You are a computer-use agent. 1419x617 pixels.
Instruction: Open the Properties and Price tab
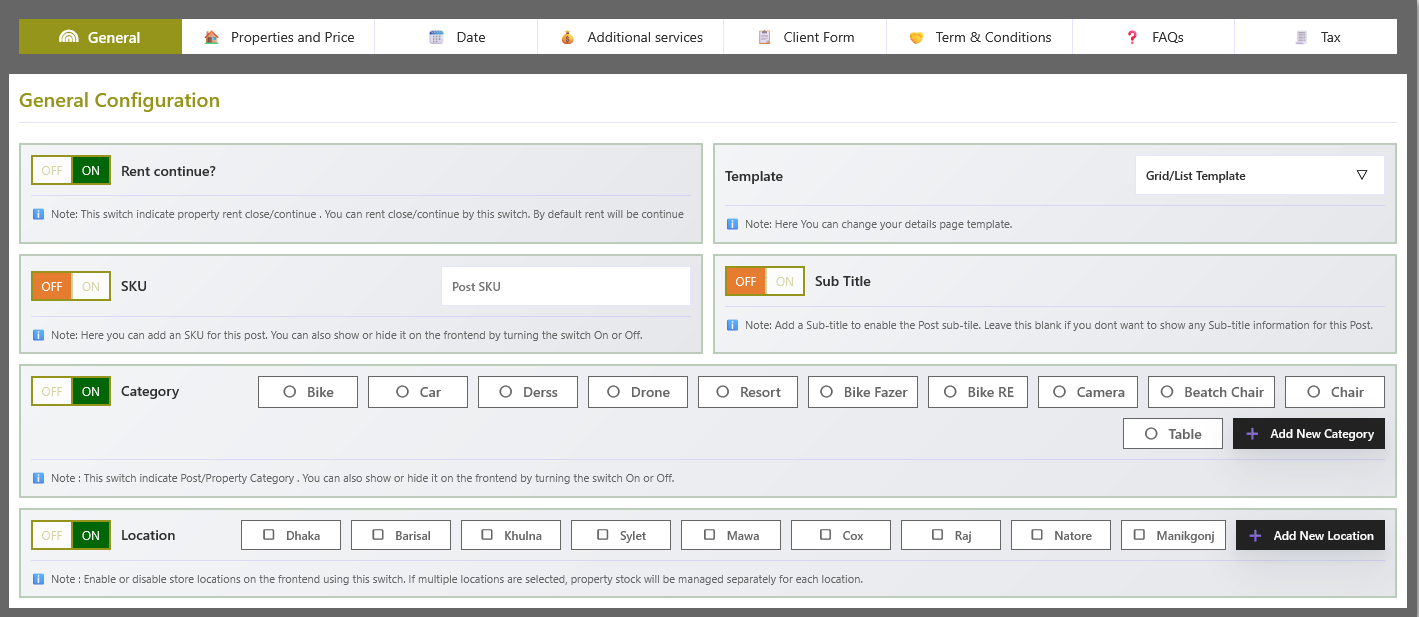coord(278,37)
